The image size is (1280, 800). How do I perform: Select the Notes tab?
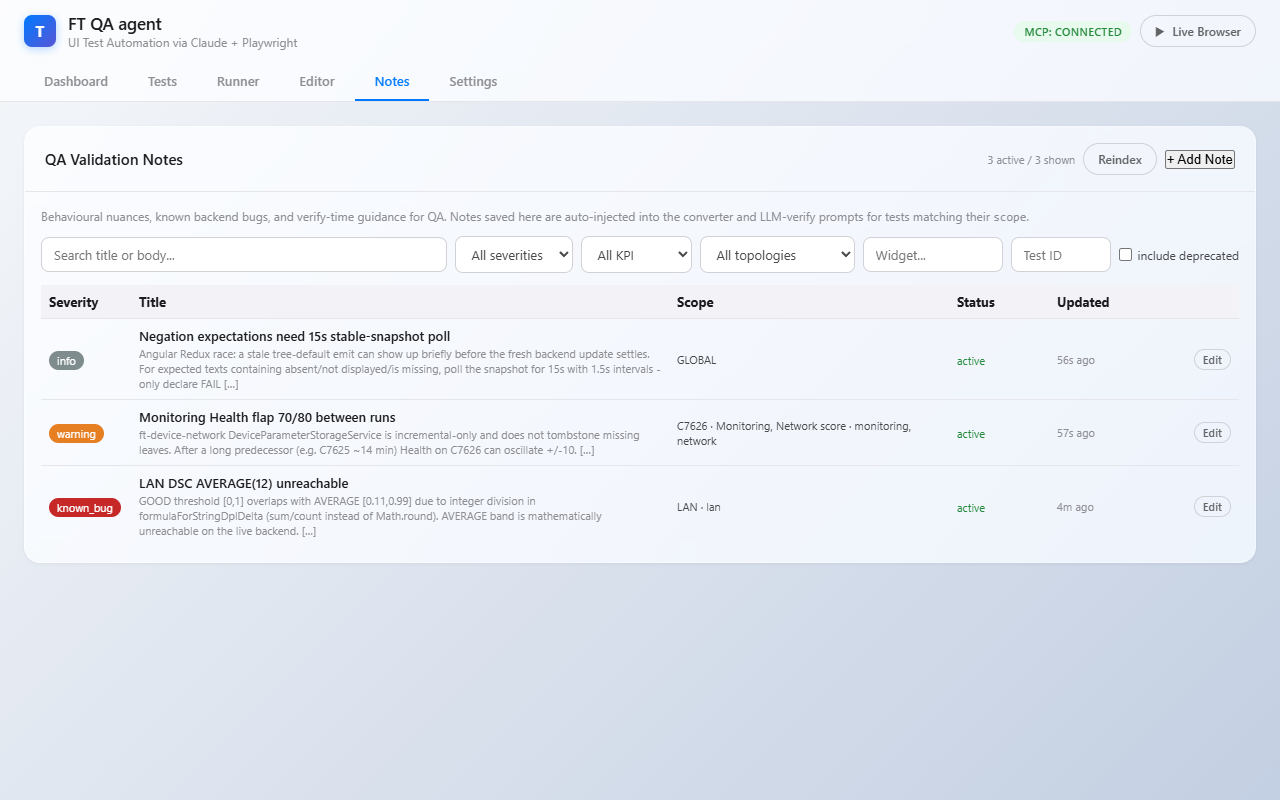[392, 82]
